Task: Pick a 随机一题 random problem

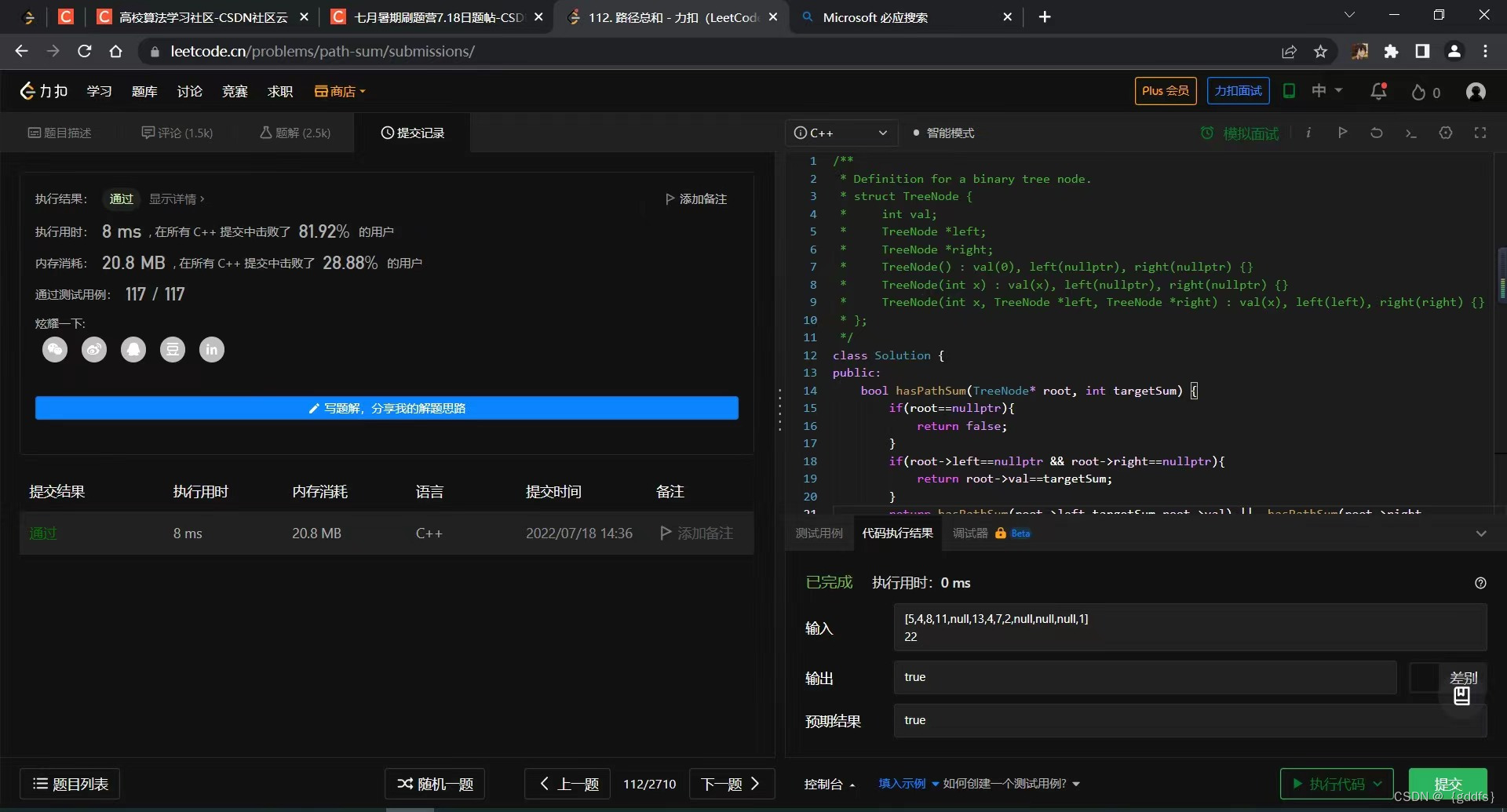Action: [x=435, y=784]
